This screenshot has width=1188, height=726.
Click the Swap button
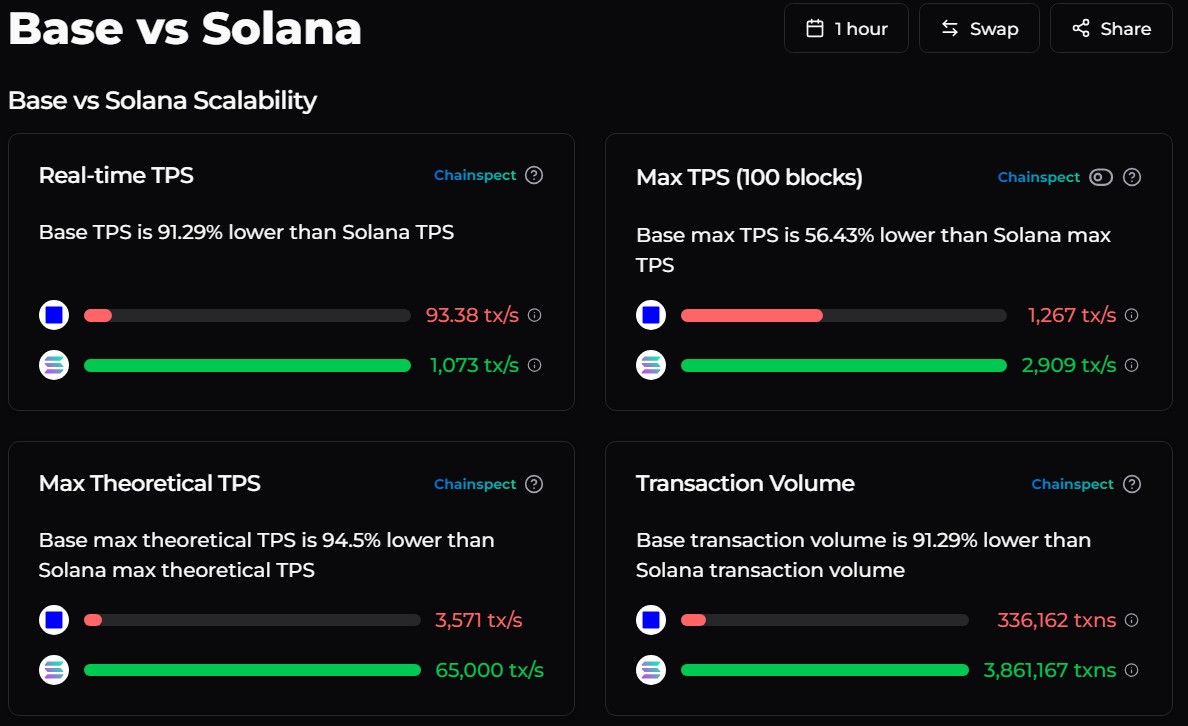point(979,28)
